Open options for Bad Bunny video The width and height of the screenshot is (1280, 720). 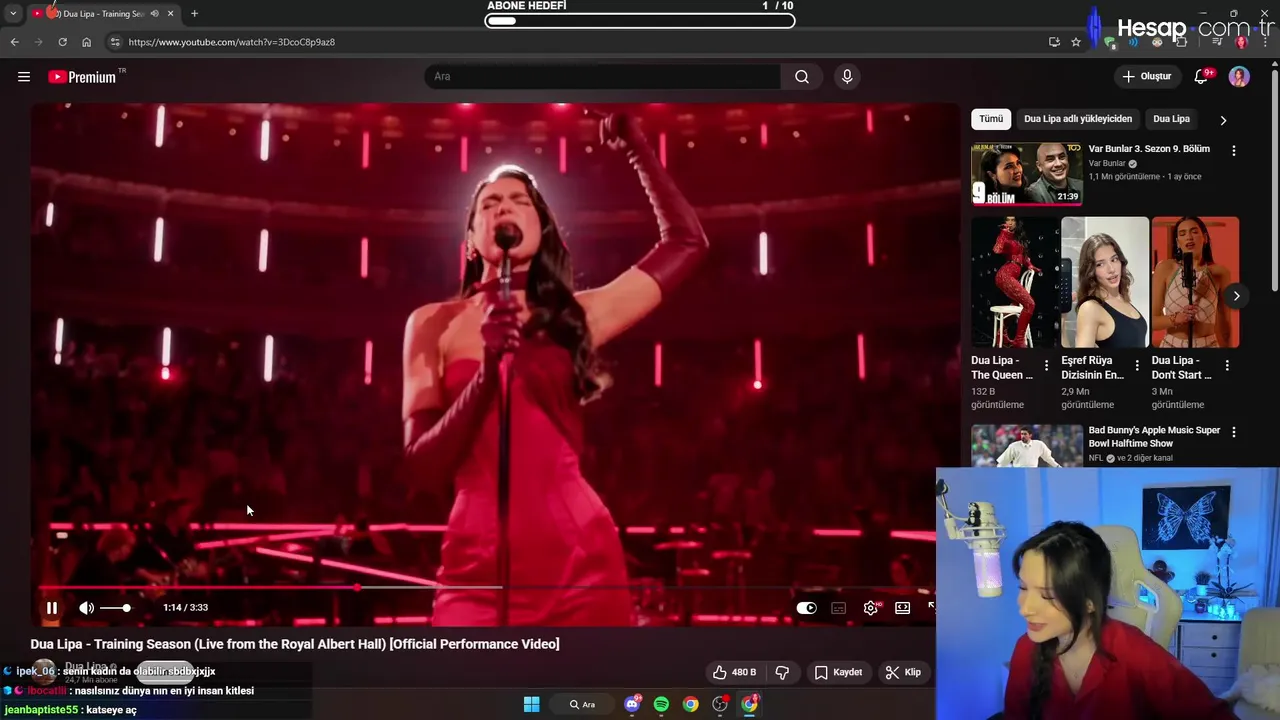(1233, 432)
